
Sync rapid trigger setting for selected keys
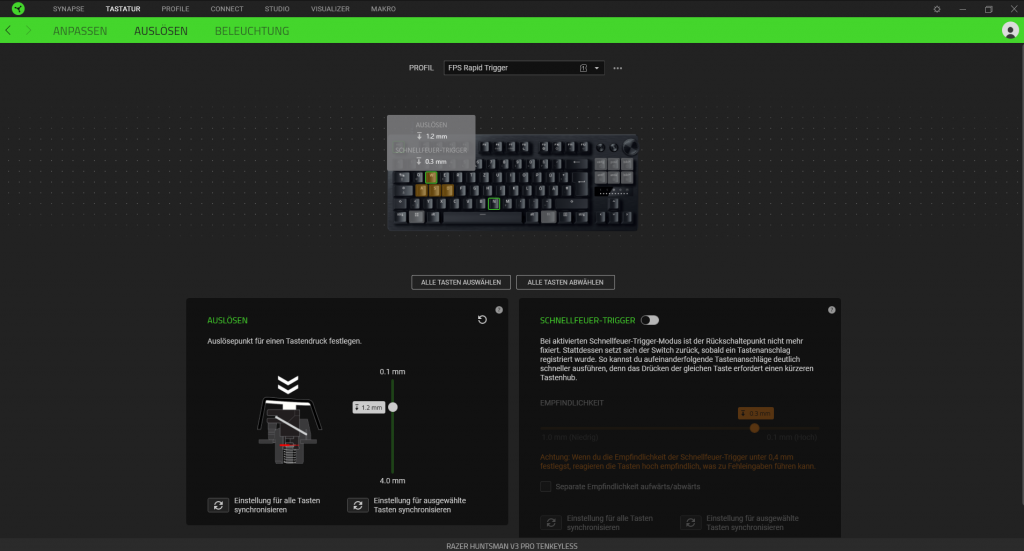pos(690,522)
